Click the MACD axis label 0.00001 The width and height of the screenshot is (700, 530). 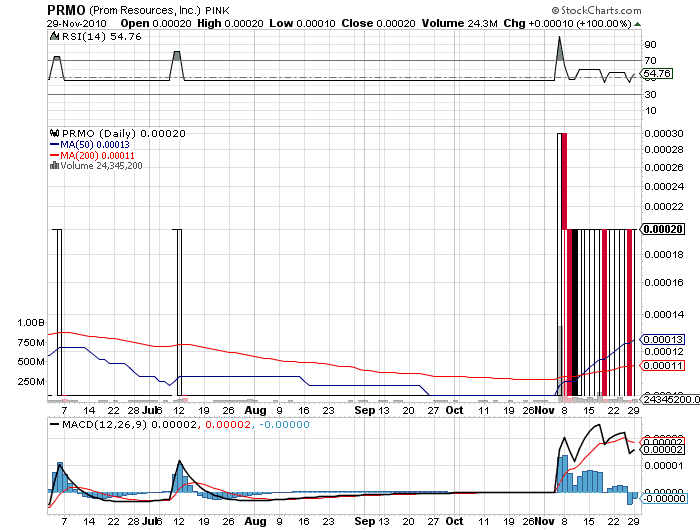[664, 466]
